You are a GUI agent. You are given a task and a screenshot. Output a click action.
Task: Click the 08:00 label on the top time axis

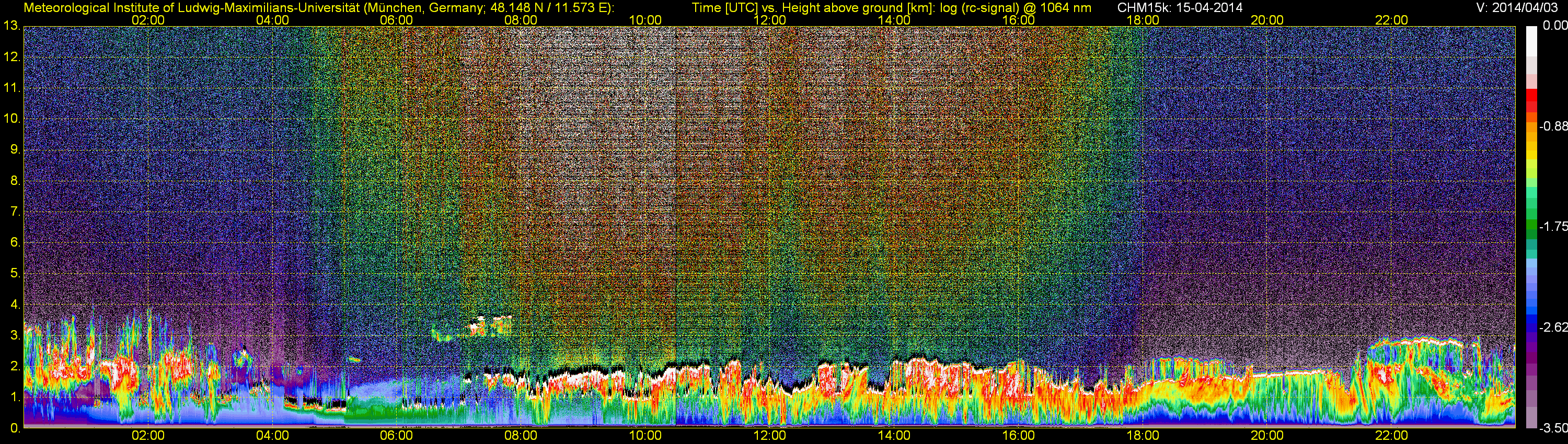click(x=521, y=20)
